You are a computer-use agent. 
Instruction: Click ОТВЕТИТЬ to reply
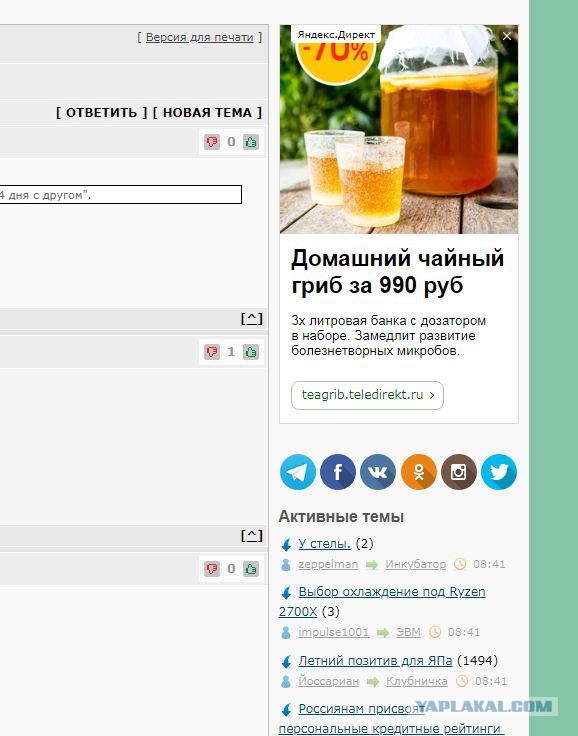(101, 113)
